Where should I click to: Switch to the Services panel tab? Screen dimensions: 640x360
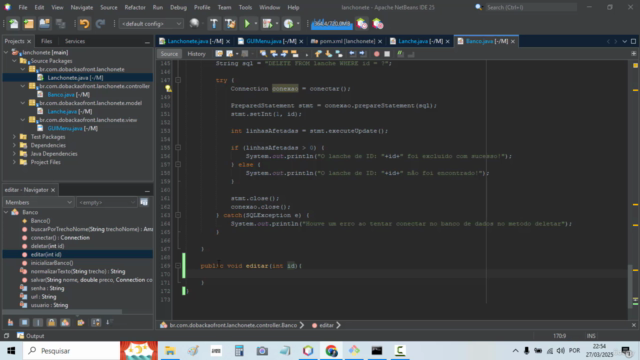coord(75,41)
